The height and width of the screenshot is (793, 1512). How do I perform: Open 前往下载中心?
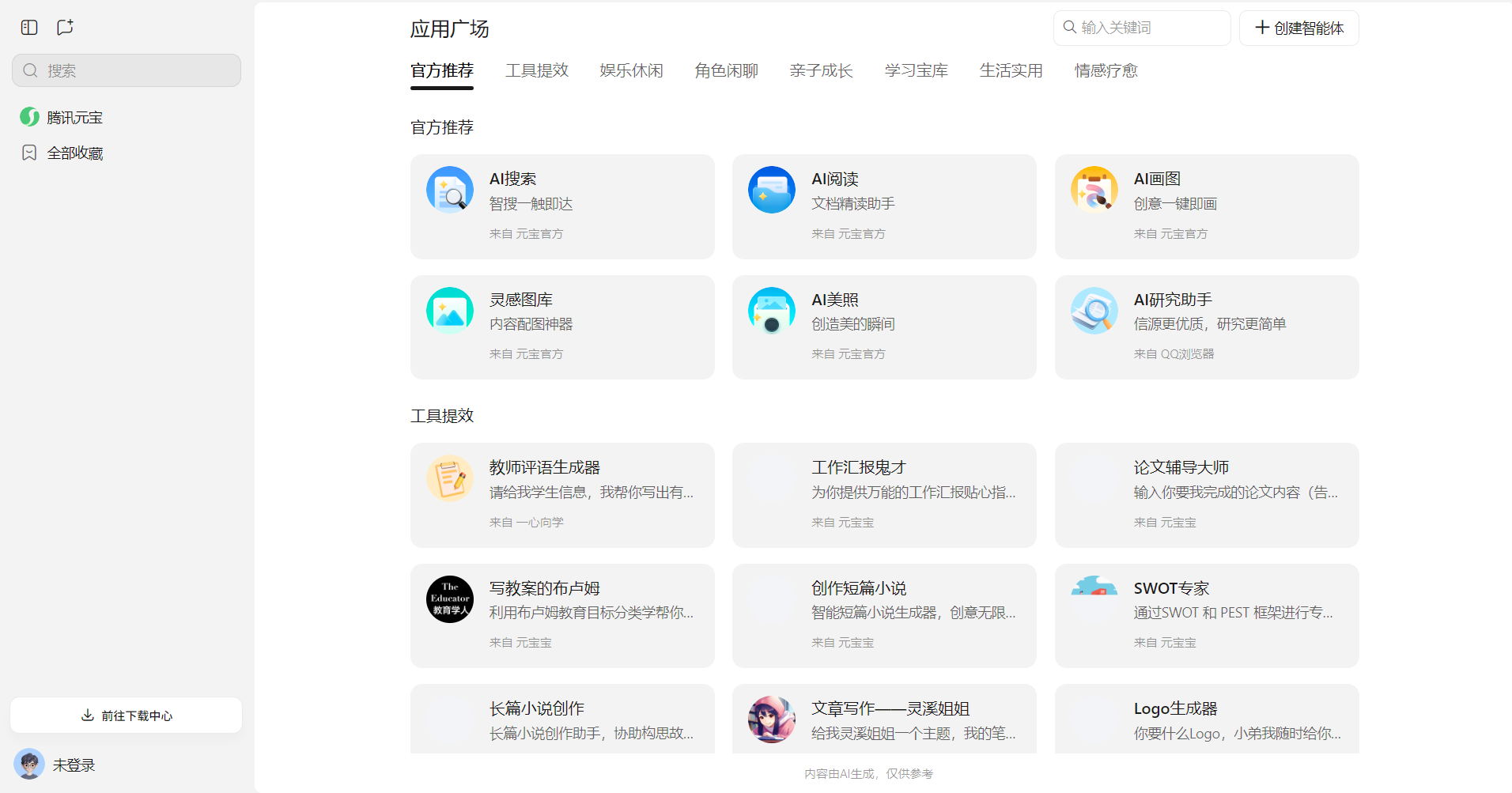click(x=126, y=715)
